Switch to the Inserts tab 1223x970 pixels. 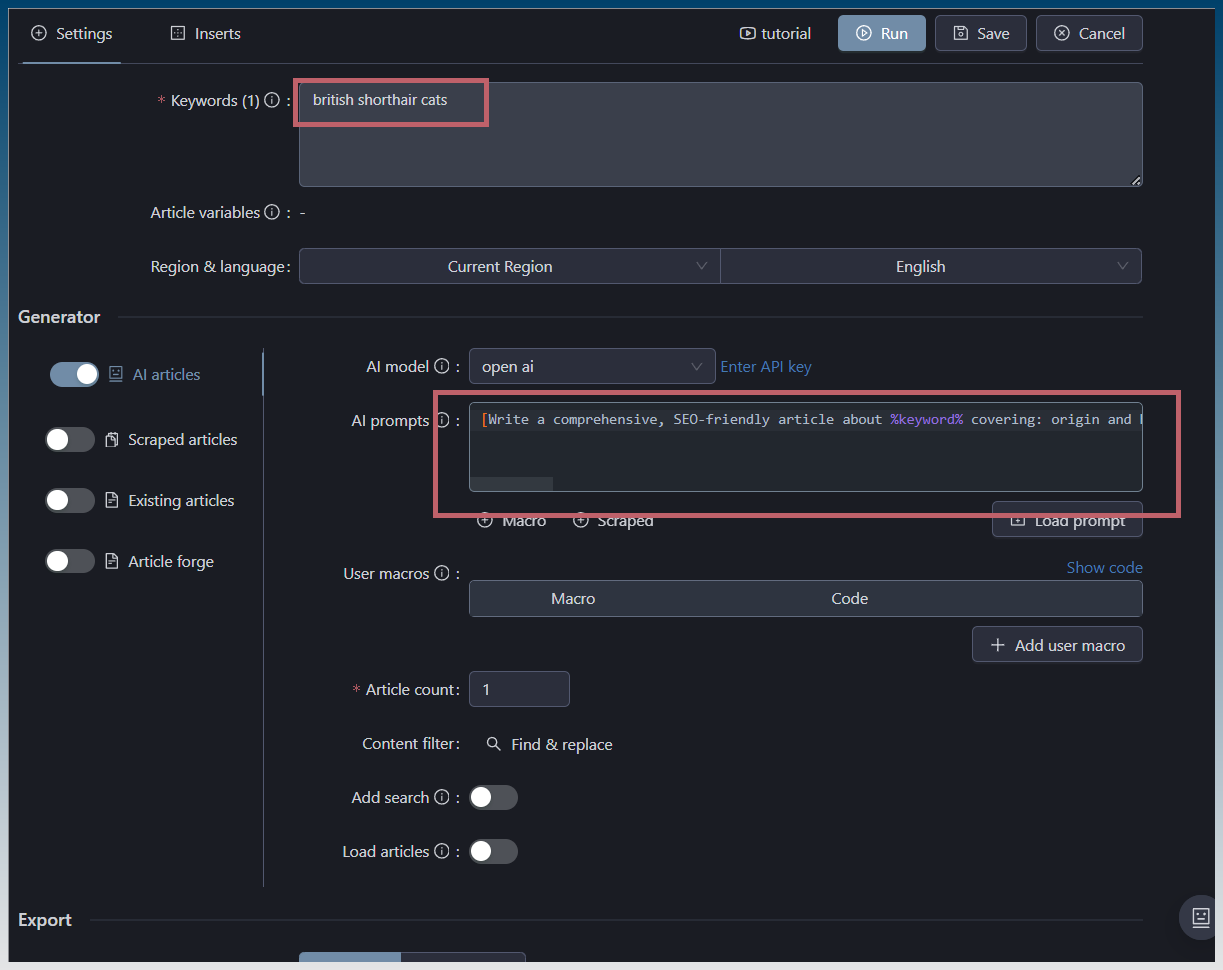click(x=205, y=34)
